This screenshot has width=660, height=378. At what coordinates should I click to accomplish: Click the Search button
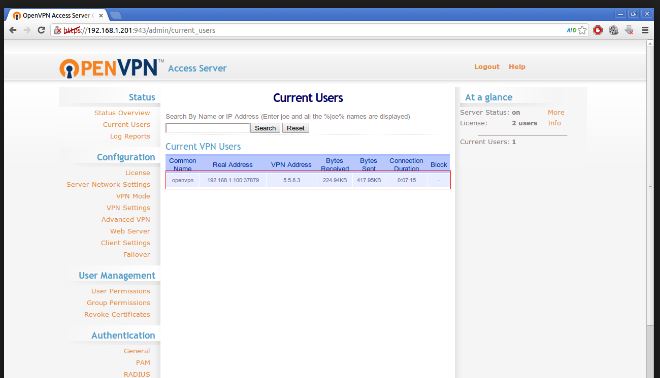click(265, 128)
